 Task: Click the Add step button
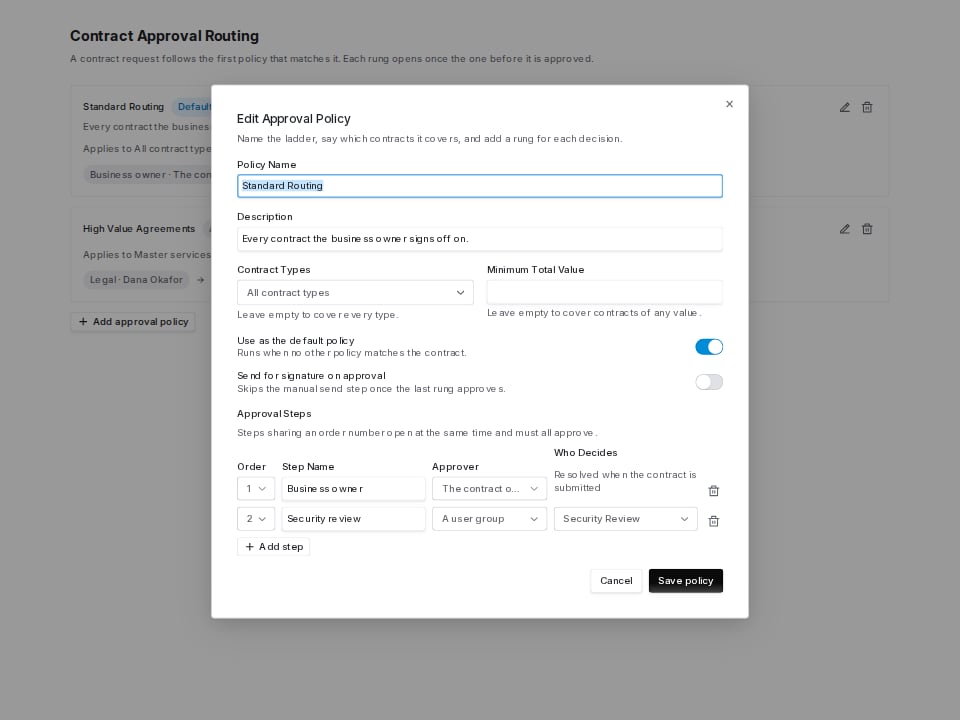tap(274, 547)
